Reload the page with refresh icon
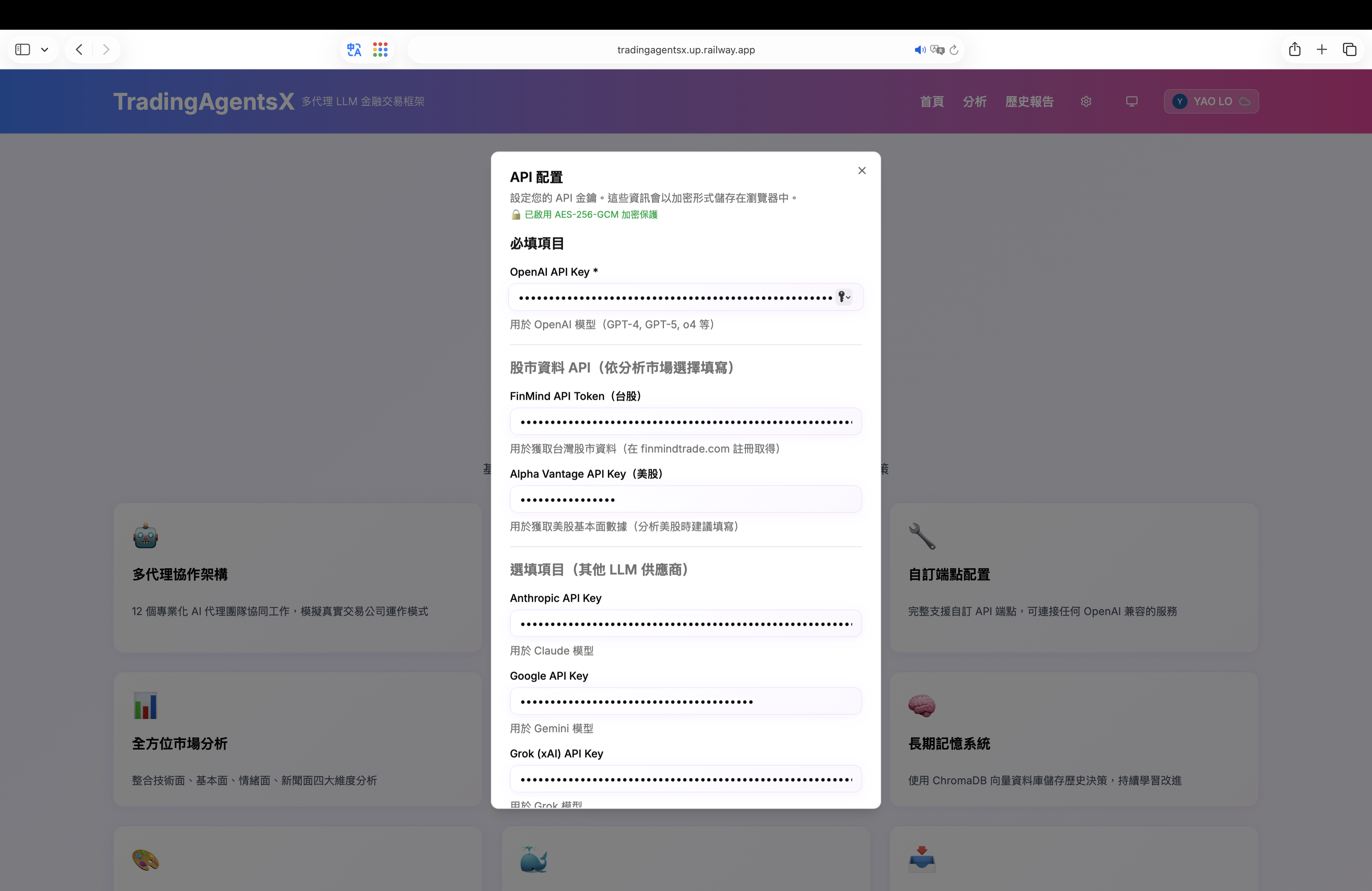This screenshot has width=1372, height=891. point(954,50)
